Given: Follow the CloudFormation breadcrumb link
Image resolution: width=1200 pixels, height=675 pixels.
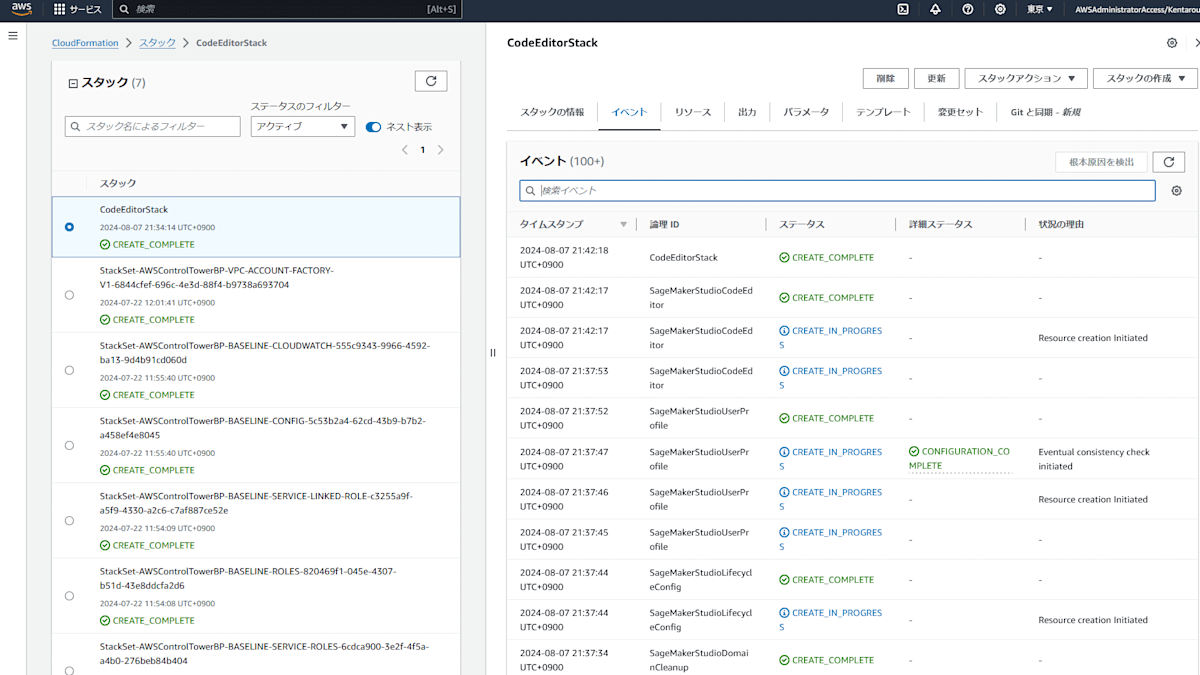Looking at the screenshot, I should tap(85, 43).
